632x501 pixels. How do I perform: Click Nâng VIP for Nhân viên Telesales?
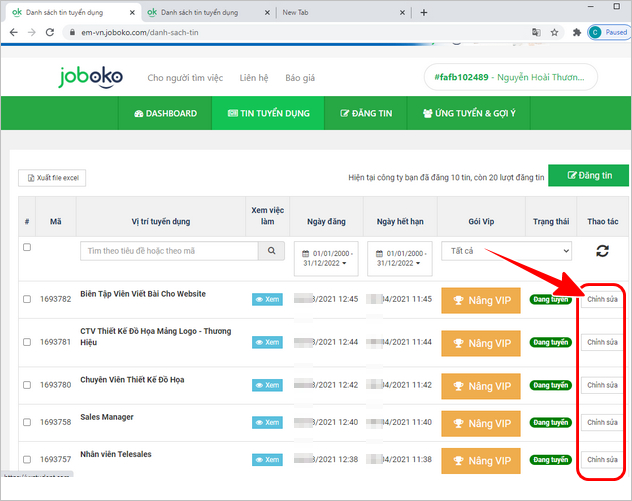pos(481,460)
